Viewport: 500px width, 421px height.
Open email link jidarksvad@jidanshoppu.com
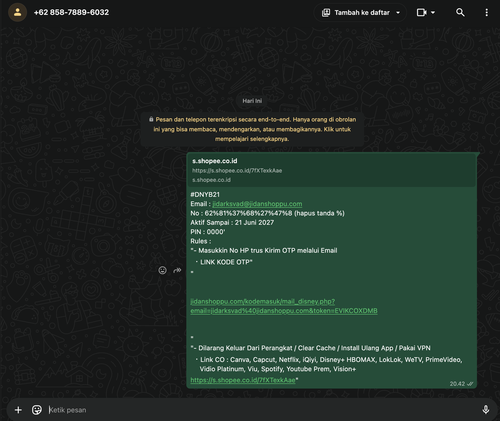[257, 204]
